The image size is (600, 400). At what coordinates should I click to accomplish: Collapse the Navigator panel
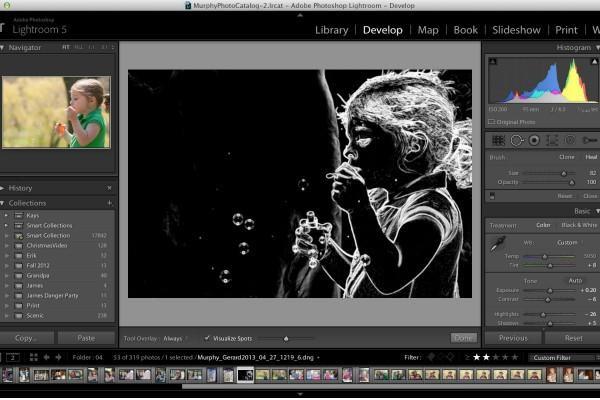[2, 48]
